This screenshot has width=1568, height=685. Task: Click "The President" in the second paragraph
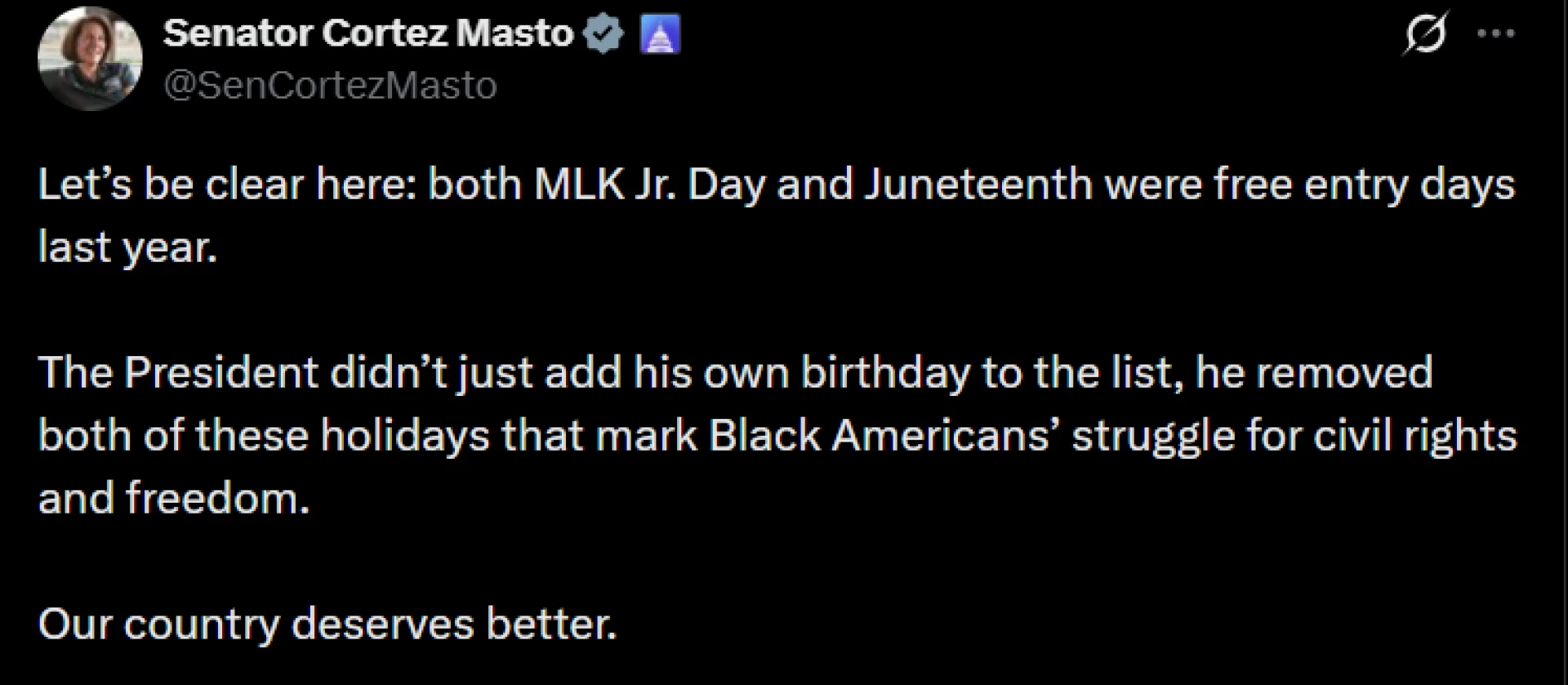point(178,373)
